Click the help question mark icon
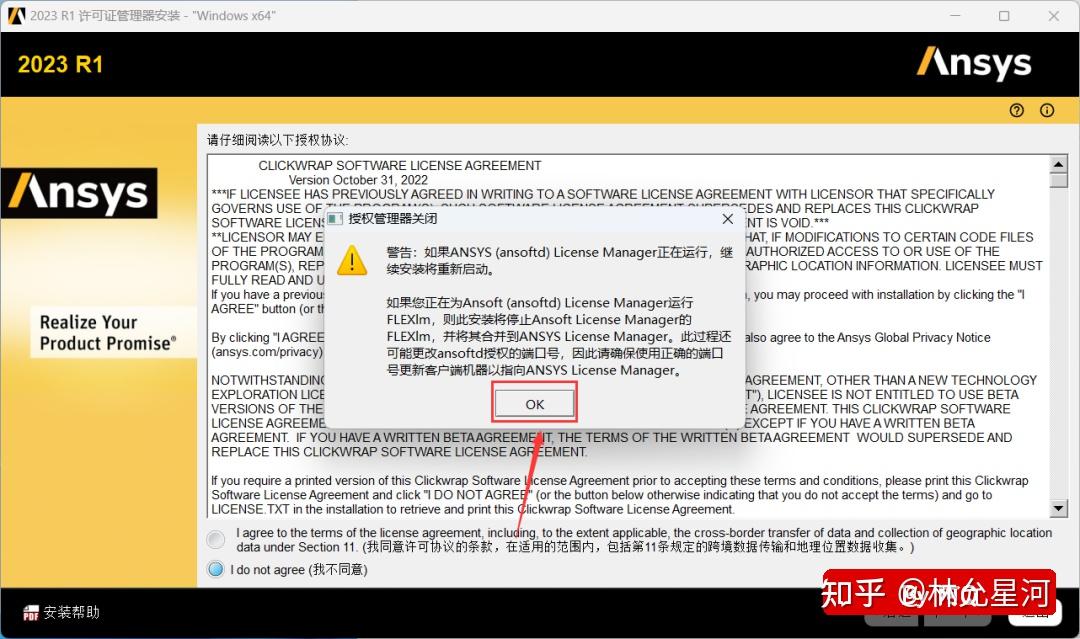Screen dimensions: 1080x639 (x=1017, y=110)
